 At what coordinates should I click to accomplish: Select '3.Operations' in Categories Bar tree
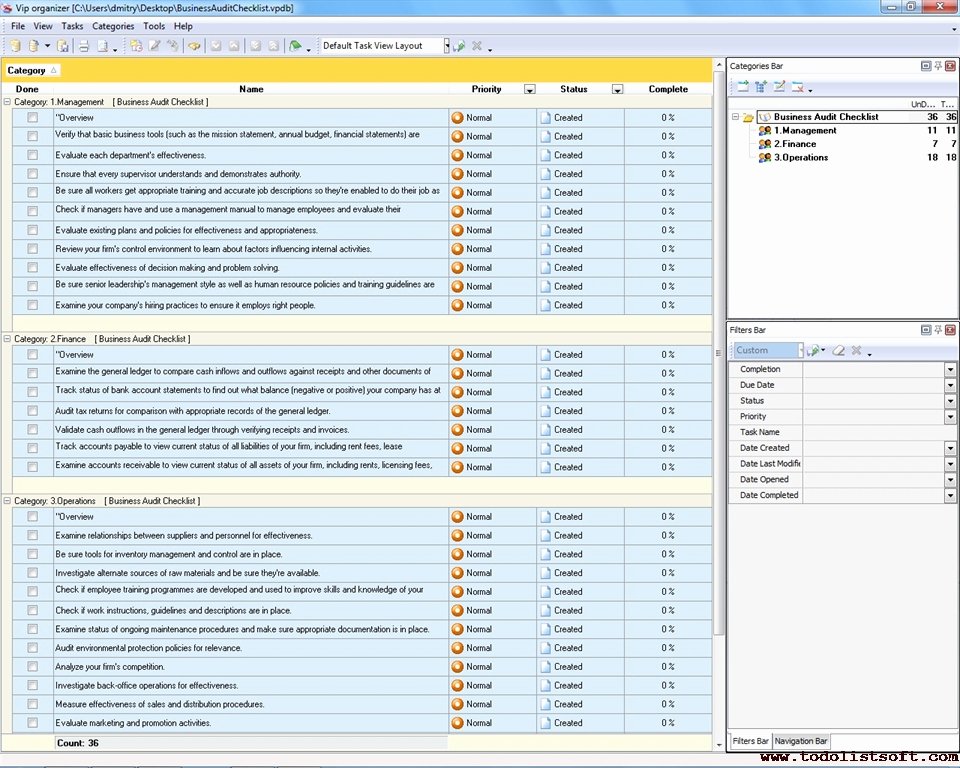click(801, 157)
